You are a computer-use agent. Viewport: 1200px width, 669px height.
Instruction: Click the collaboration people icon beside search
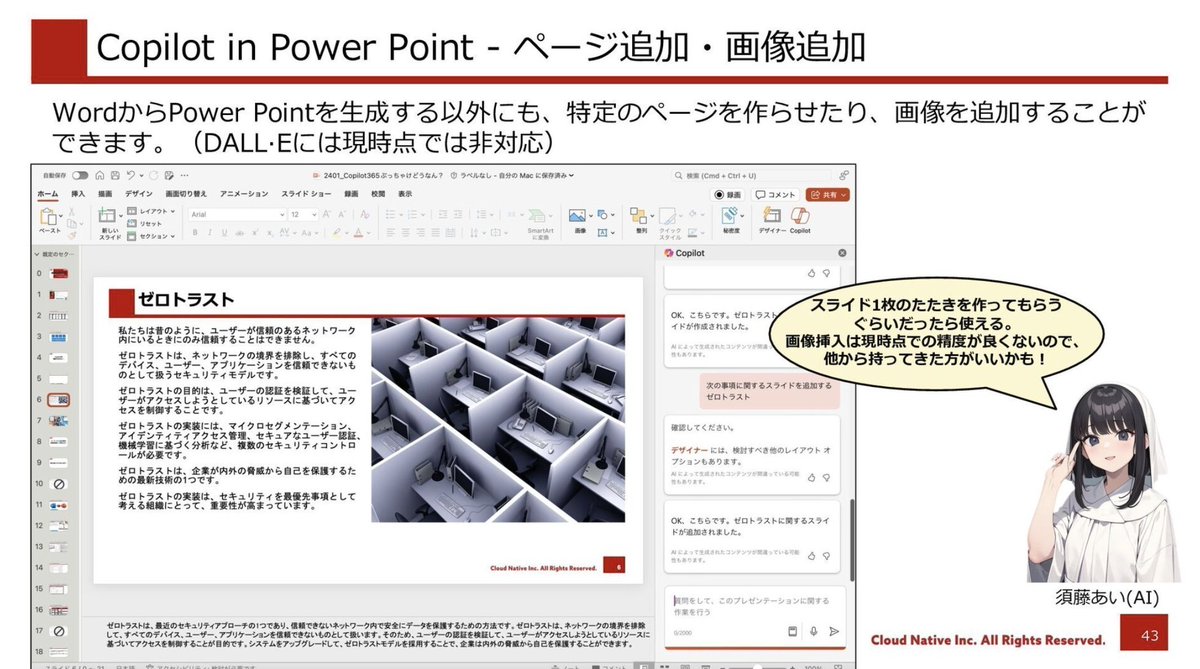coord(844,175)
